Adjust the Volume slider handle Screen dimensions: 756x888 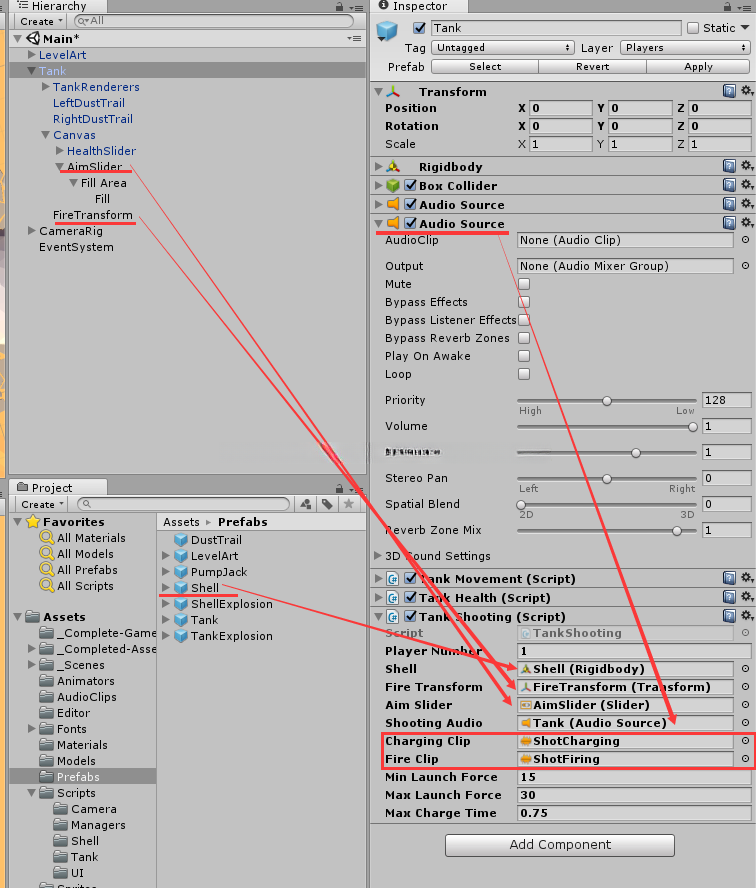(693, 427)
